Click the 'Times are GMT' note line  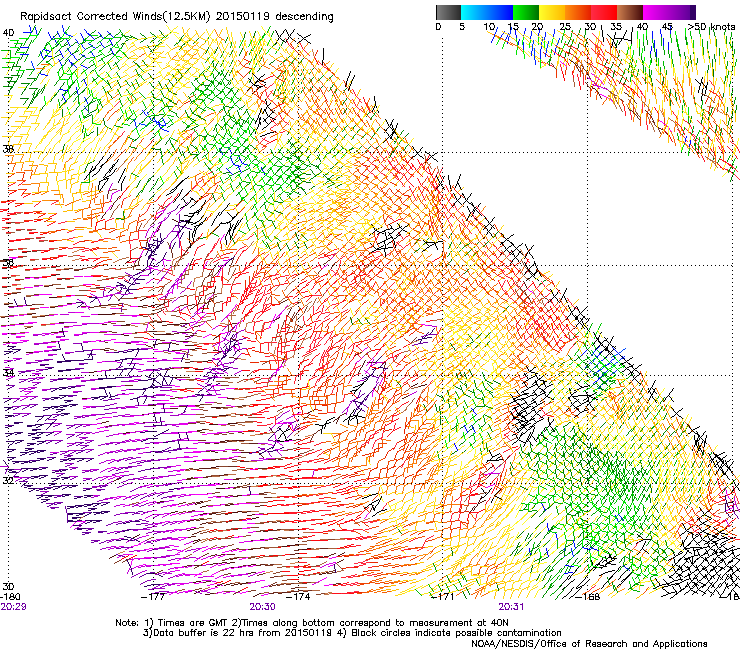pyautogui.click(x=312, y=623)
